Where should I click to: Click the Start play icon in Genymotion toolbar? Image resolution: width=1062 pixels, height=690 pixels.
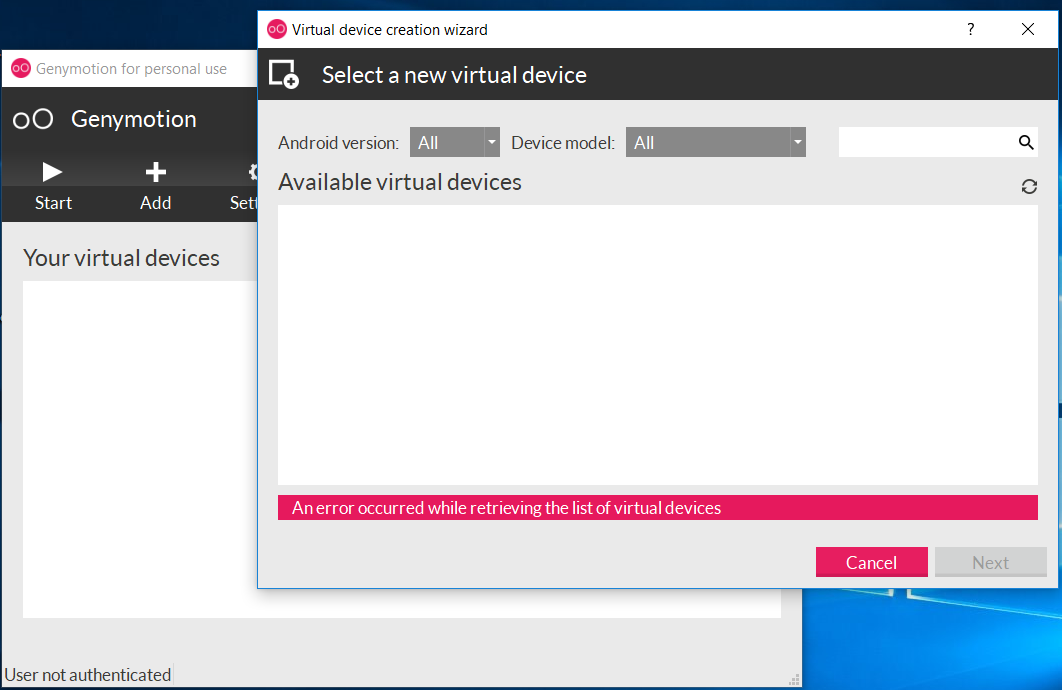(x=52, y=172)
